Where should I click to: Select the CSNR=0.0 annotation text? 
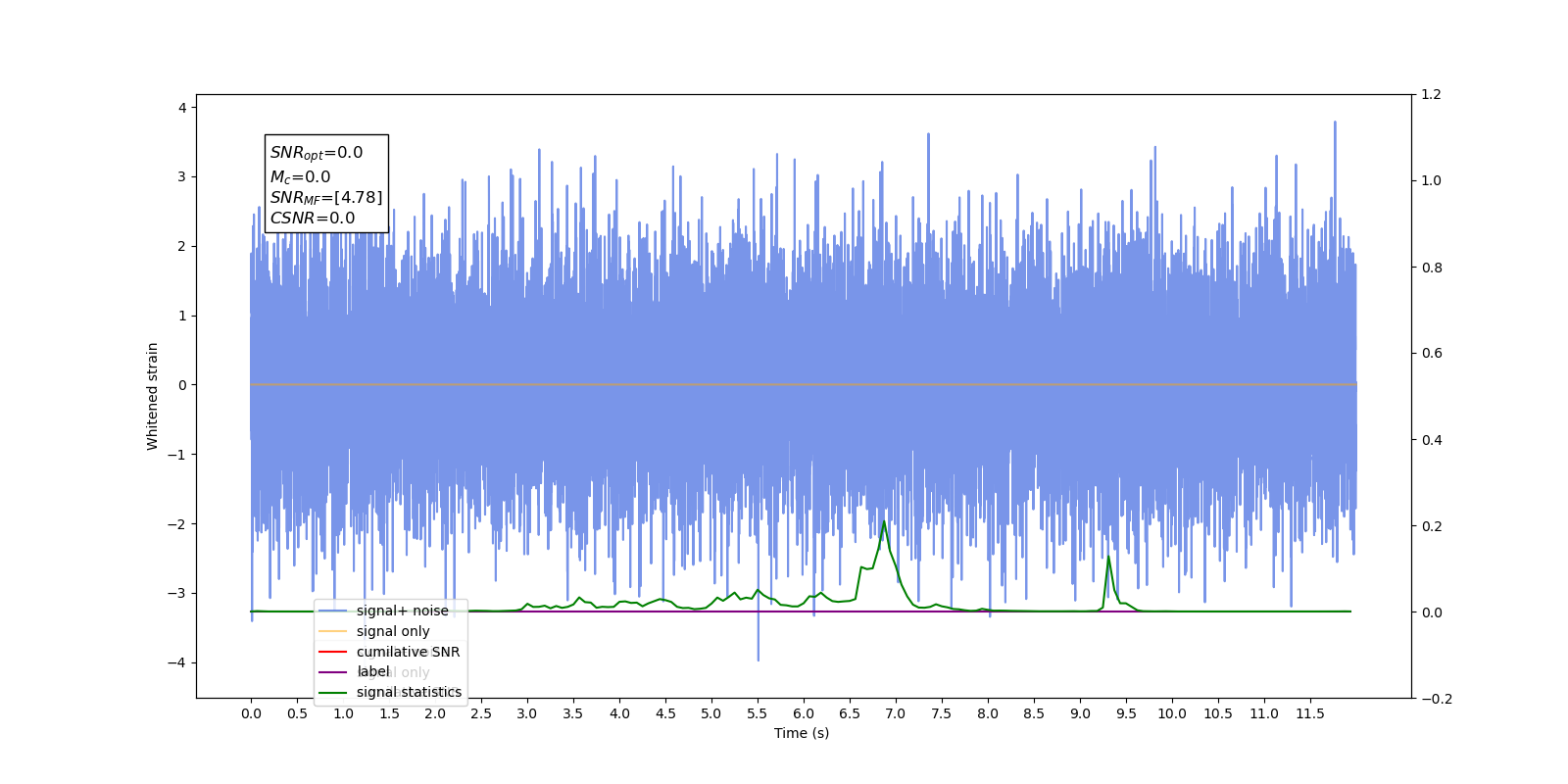tap(313, 219)
